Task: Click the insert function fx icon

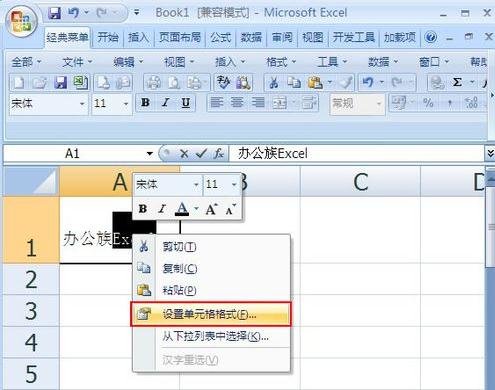Action: point(219,154)
